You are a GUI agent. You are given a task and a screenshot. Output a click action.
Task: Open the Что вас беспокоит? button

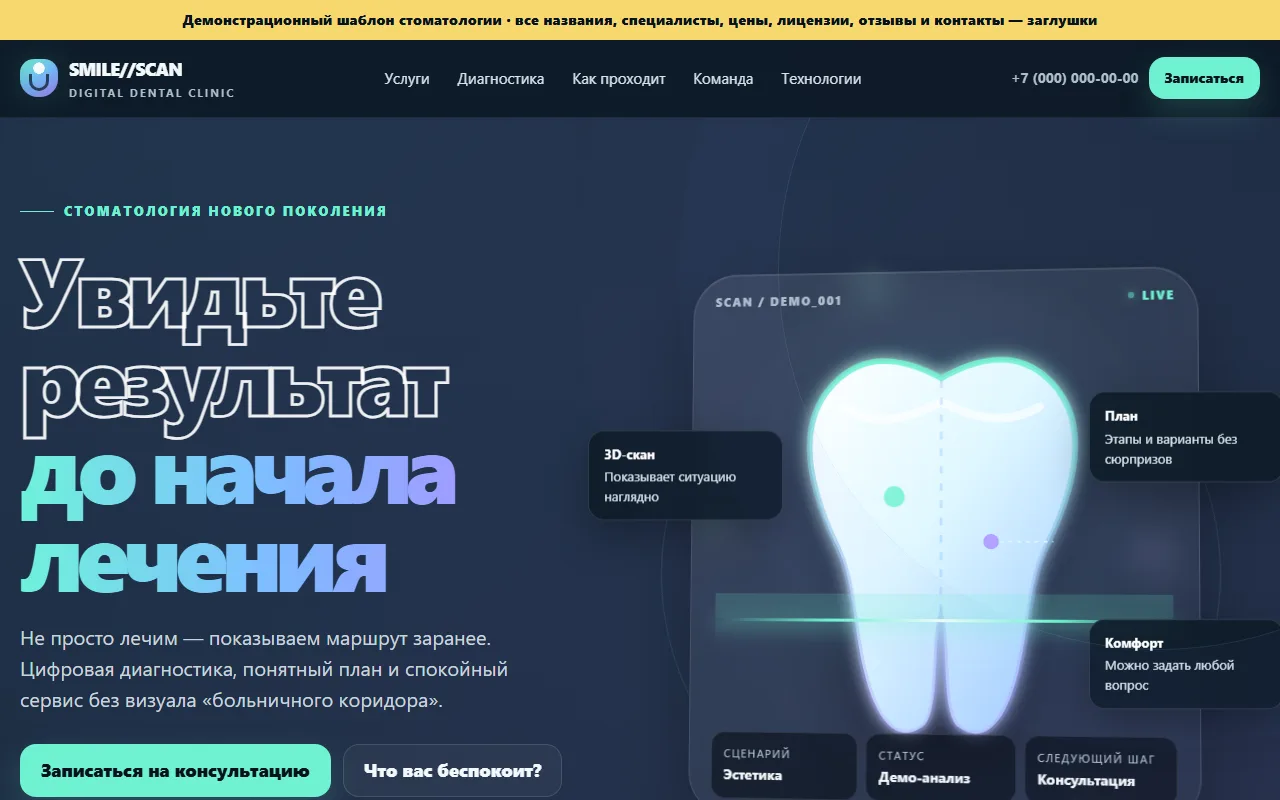tap(453, 771)
